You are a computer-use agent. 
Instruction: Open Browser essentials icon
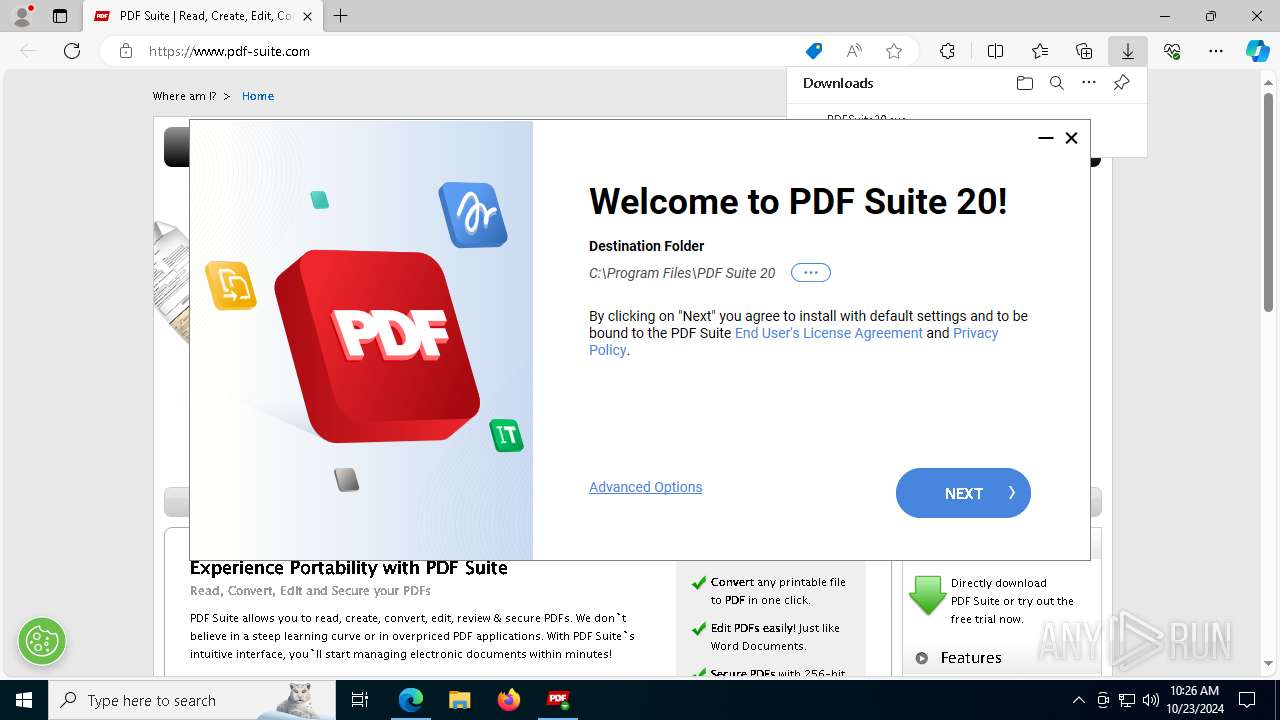(x=1172, y=51)
